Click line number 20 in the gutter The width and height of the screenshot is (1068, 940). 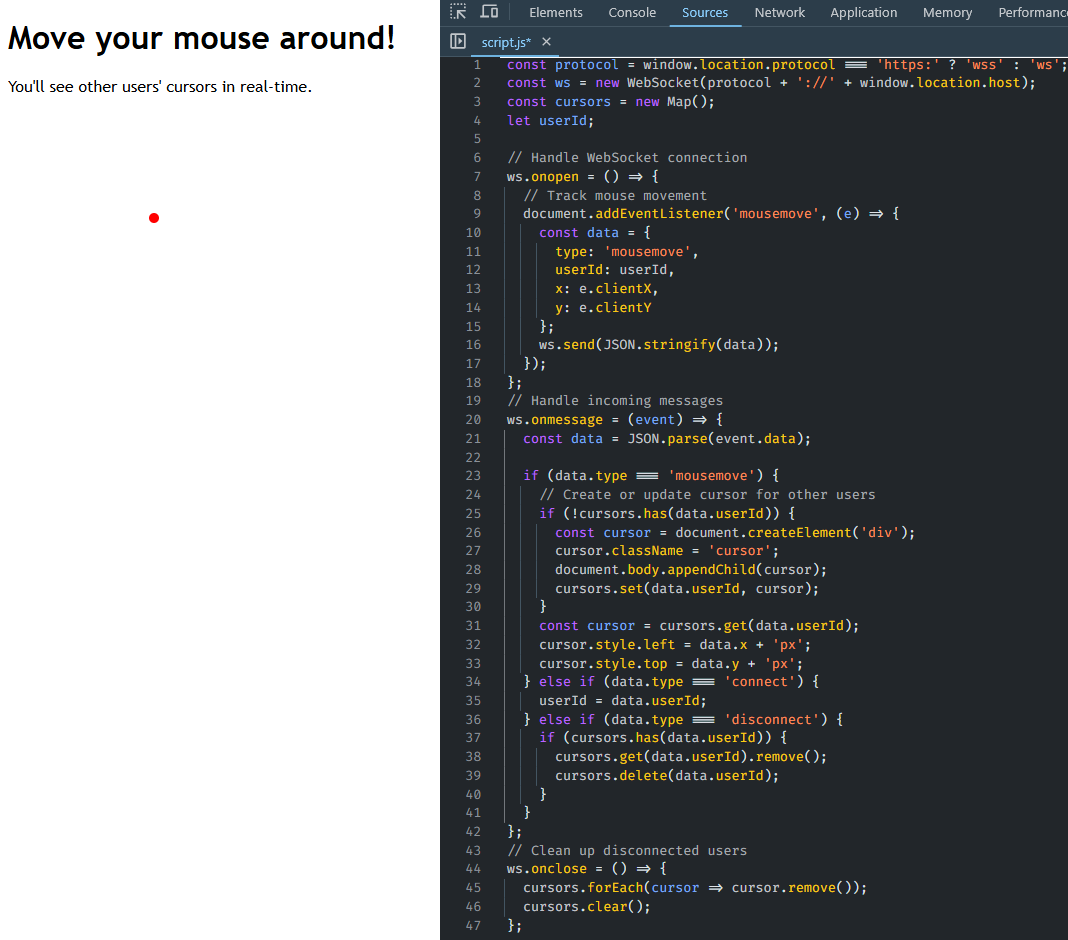pyautogui.click(x=473, y=420)
